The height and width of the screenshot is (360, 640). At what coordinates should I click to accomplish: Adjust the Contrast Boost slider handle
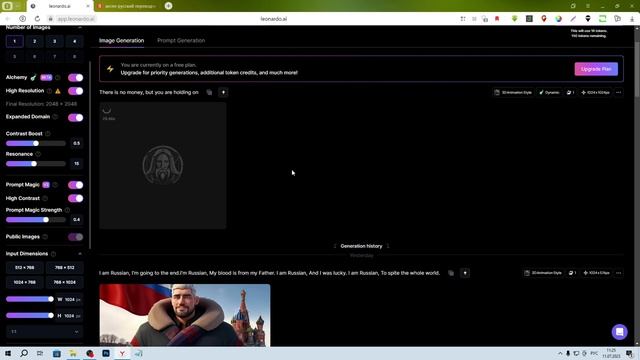tap(36, 143)
